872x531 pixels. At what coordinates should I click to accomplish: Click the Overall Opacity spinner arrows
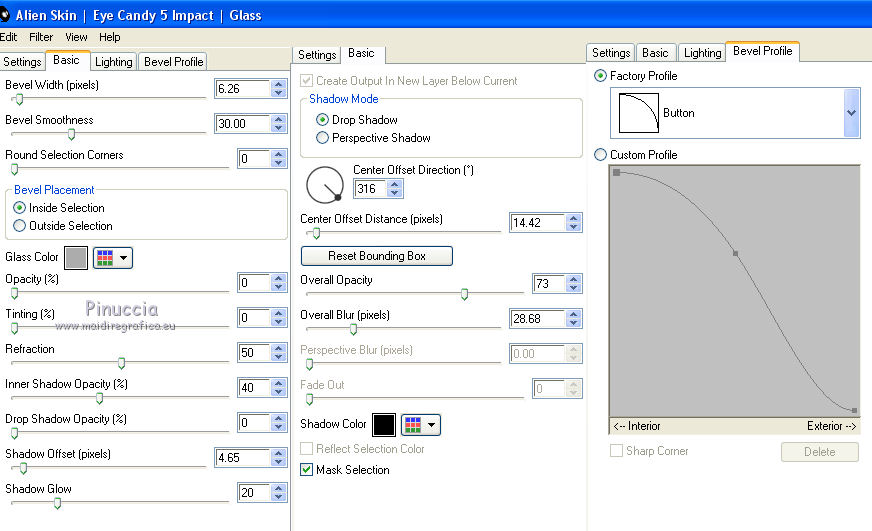(x=573, y=284)
